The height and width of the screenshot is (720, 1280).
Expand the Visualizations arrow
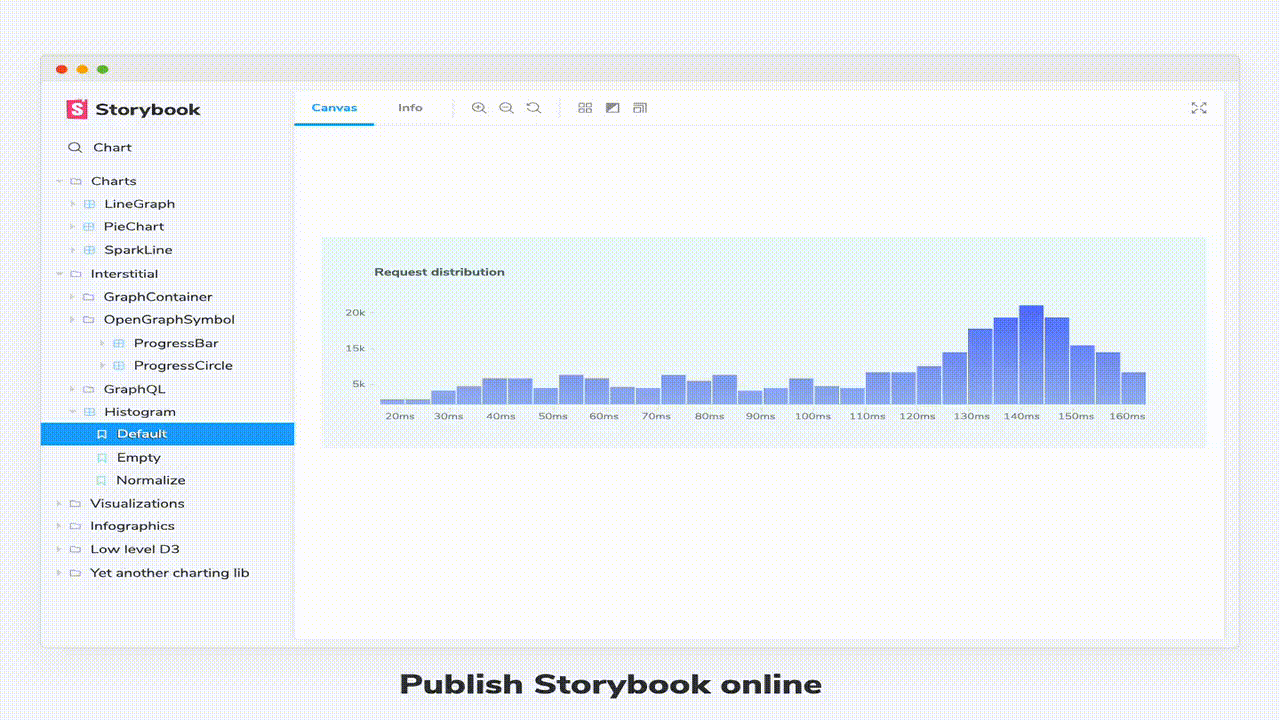coord(60,504)
